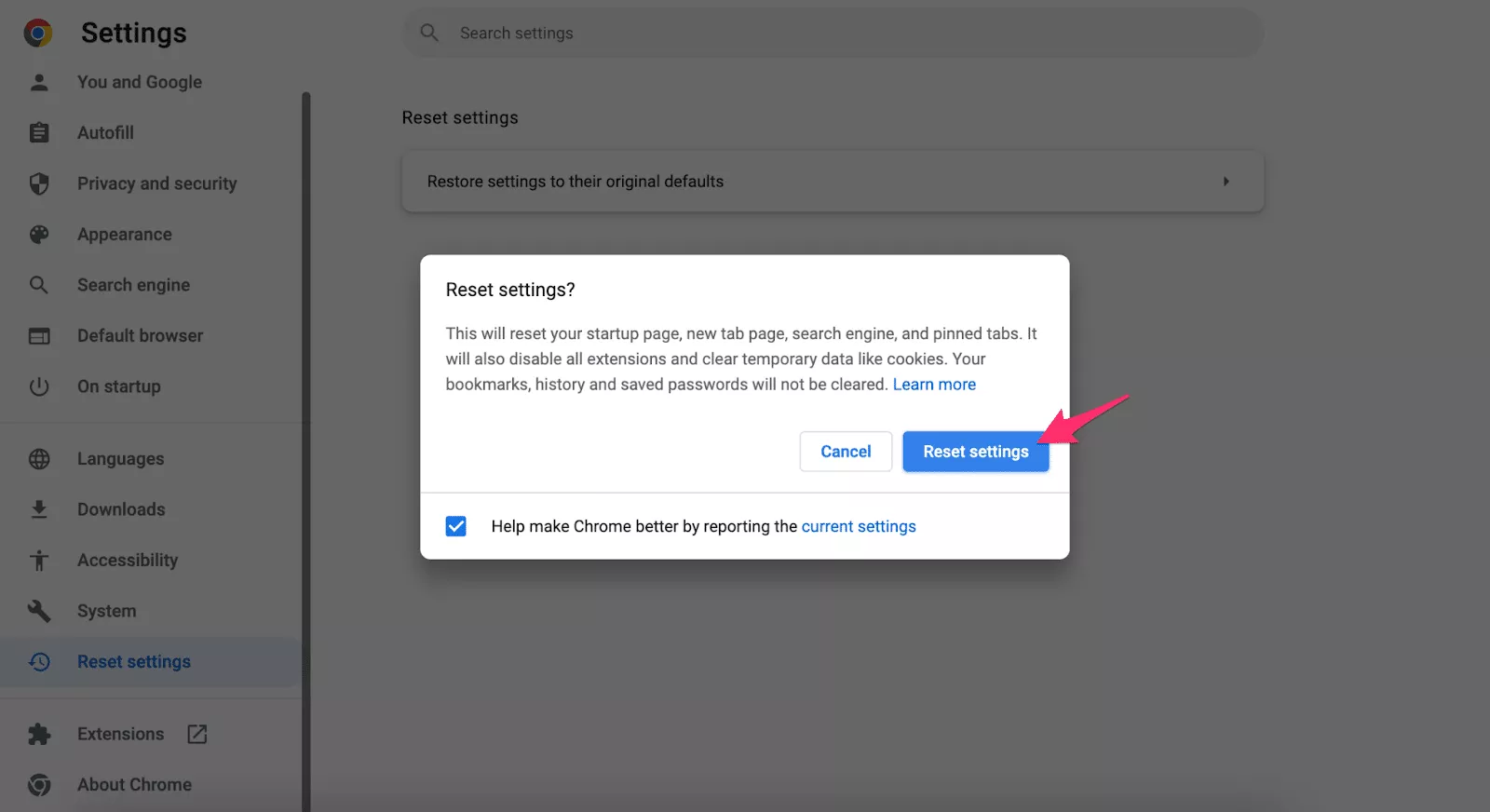This screenshot has height=812, width=1490.
Task: Expand Restore settings to their original defaults arrow
Action: (1226, 182)
